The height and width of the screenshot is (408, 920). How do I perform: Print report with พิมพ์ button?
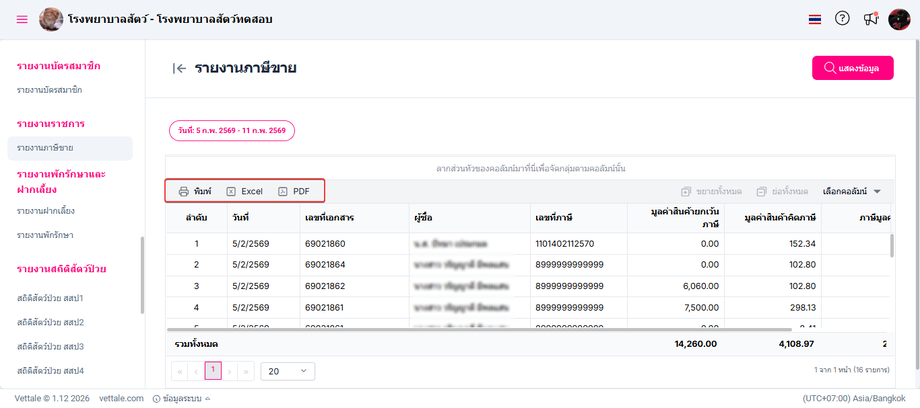click(x=195, y=191)
